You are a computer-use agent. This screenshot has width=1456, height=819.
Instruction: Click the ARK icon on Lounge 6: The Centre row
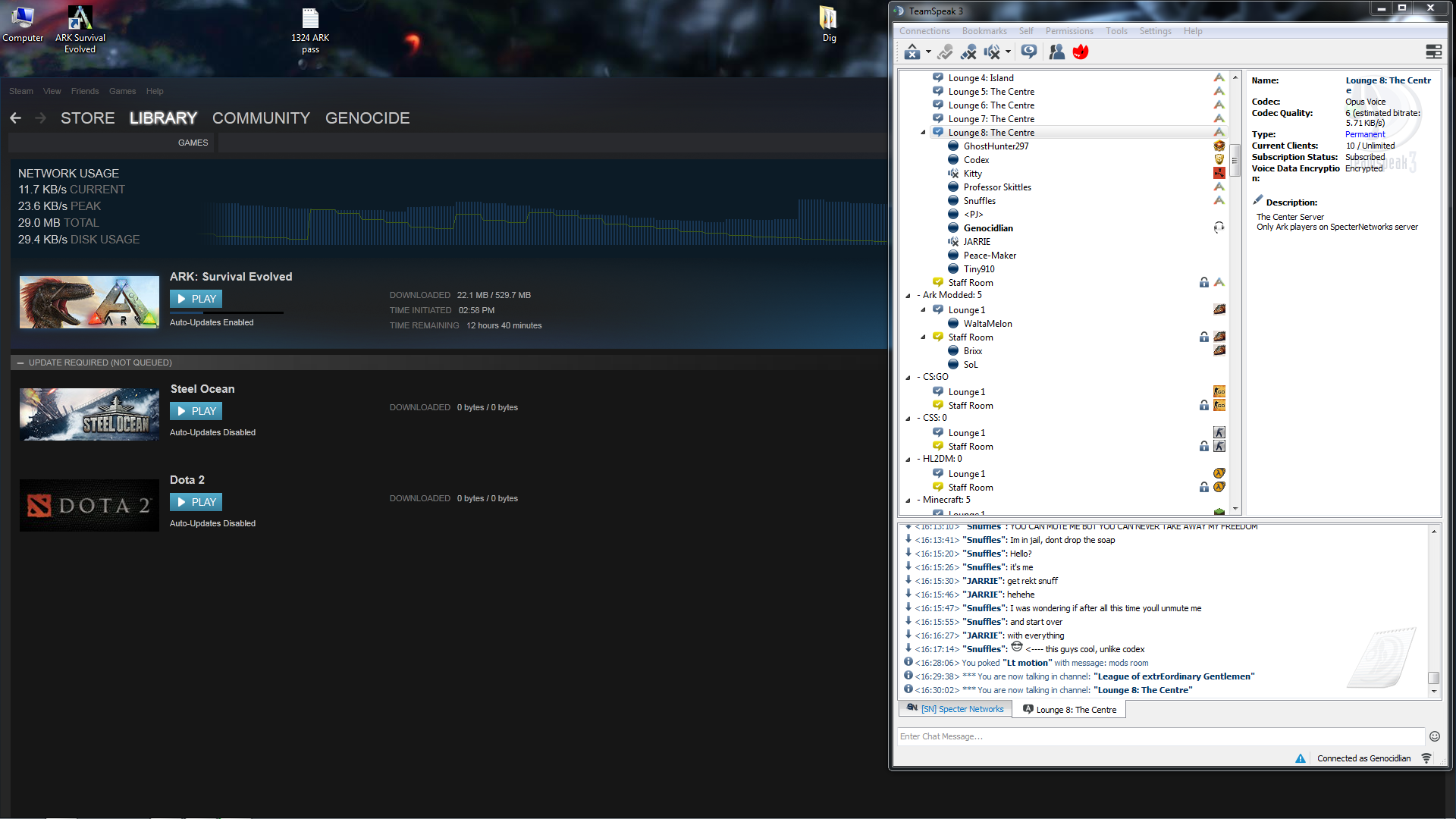click(1219, 105)
